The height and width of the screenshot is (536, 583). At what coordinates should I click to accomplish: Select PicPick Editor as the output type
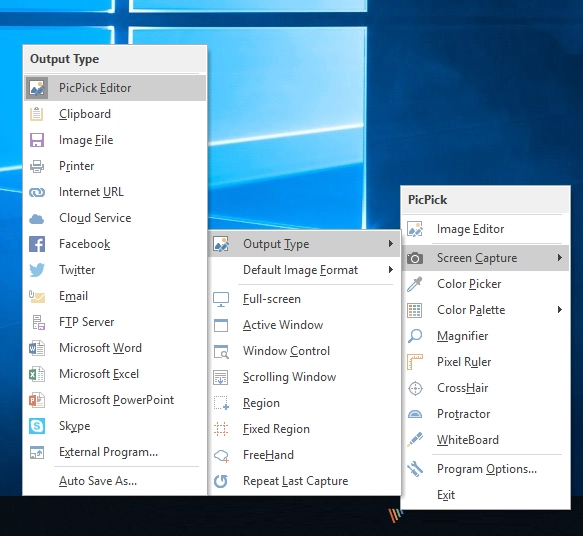coord(115,88)
